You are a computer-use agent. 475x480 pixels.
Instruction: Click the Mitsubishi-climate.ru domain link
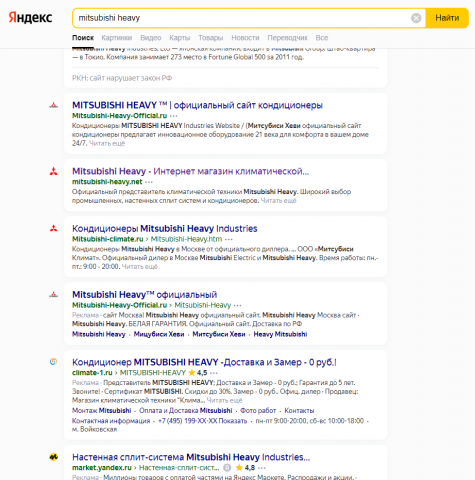pyautogui.click(x=108, y=239)
